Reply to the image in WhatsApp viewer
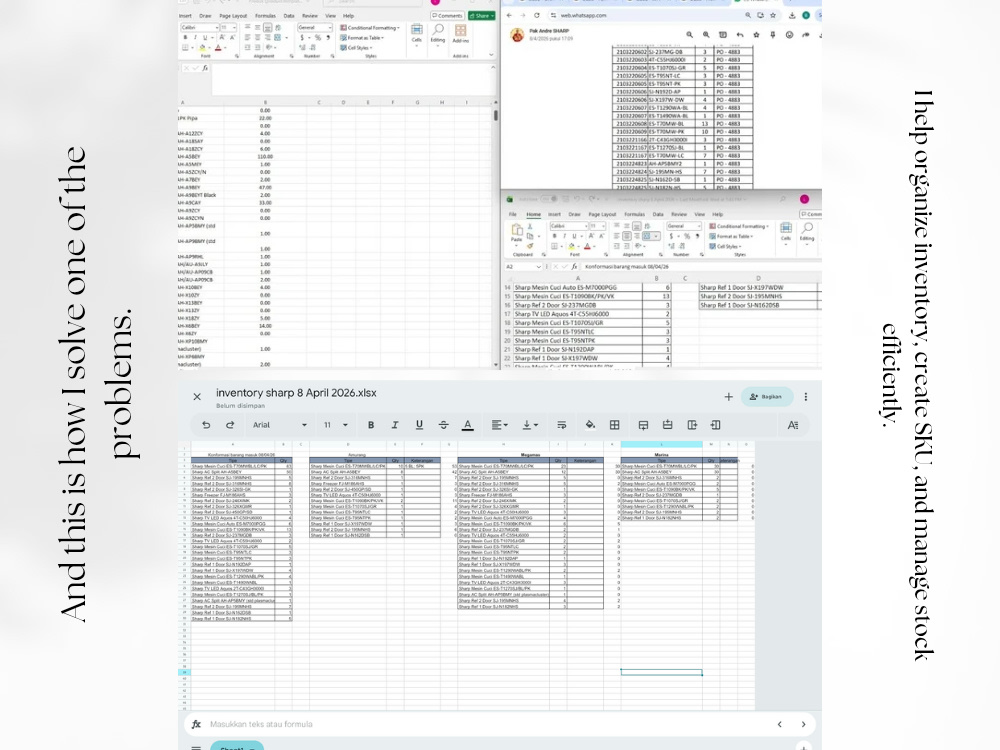The image size is (1000, 750). pyautogui.click(x=739, y=35)
